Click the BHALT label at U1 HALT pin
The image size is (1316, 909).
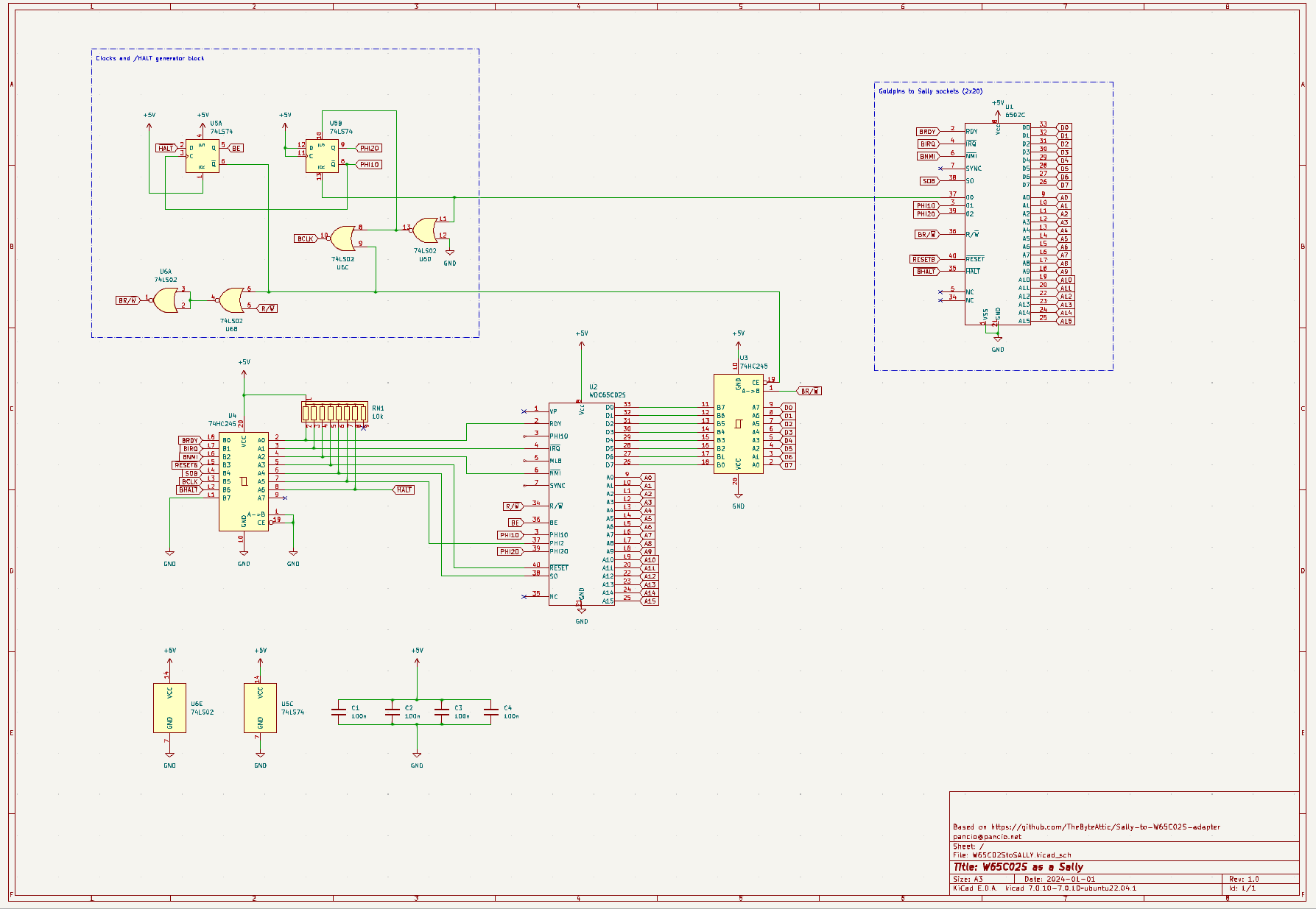pyautogui.click(x=926, y=272)
